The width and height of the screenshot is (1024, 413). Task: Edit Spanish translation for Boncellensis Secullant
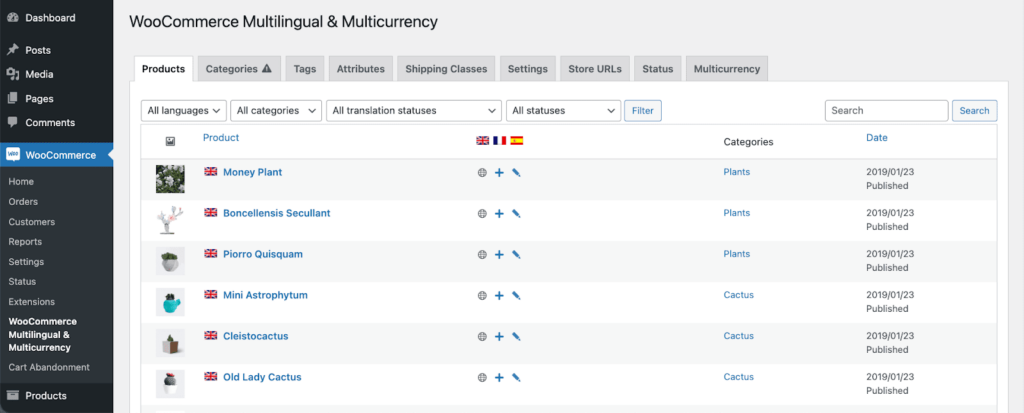pos(516,214)
